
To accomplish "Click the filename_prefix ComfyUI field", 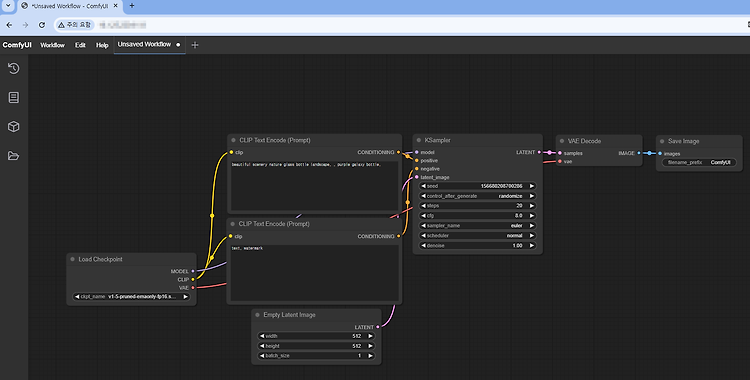I will [699, 163].
